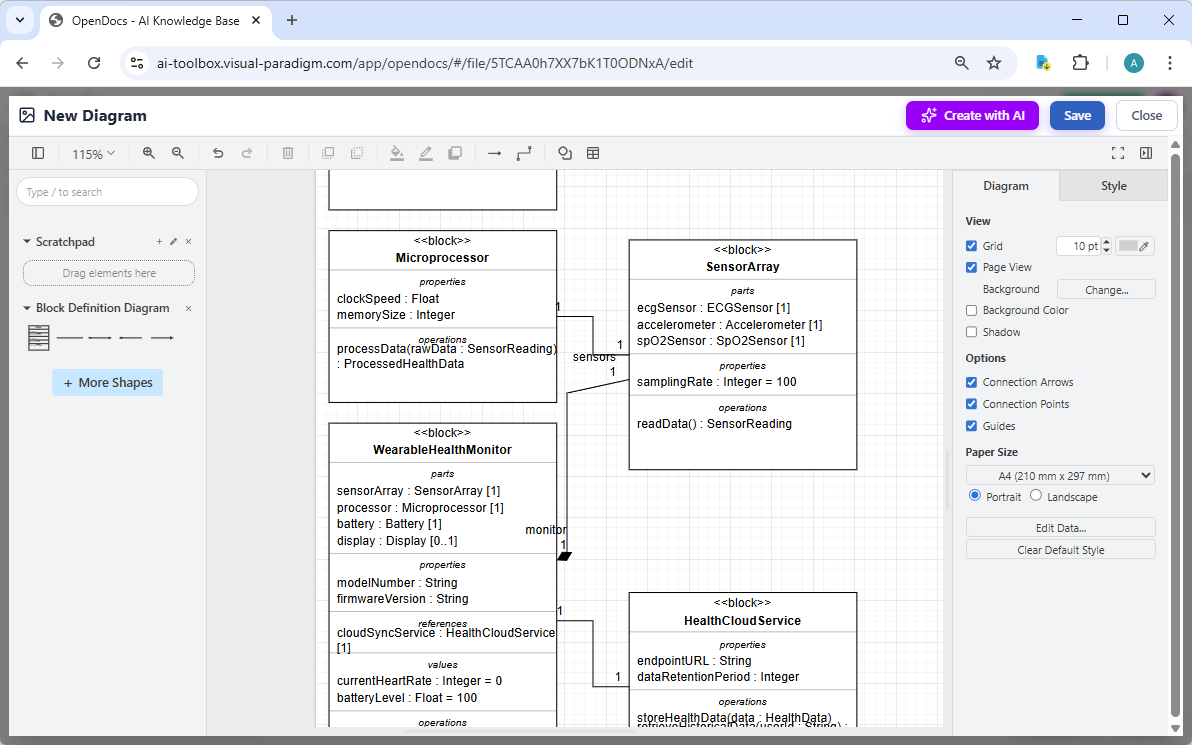The width and height of the screenshot is (1192, 745).
Task: Toggle the Shadow checkbox
Action: 971,331
